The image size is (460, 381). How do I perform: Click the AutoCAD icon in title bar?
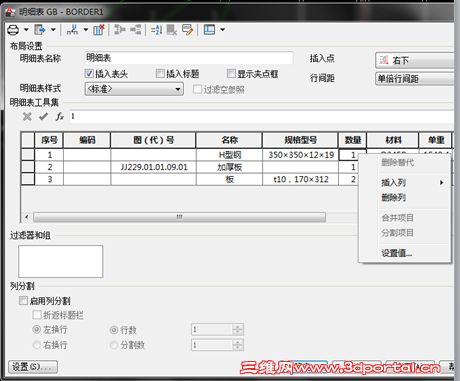click(10, 12)
